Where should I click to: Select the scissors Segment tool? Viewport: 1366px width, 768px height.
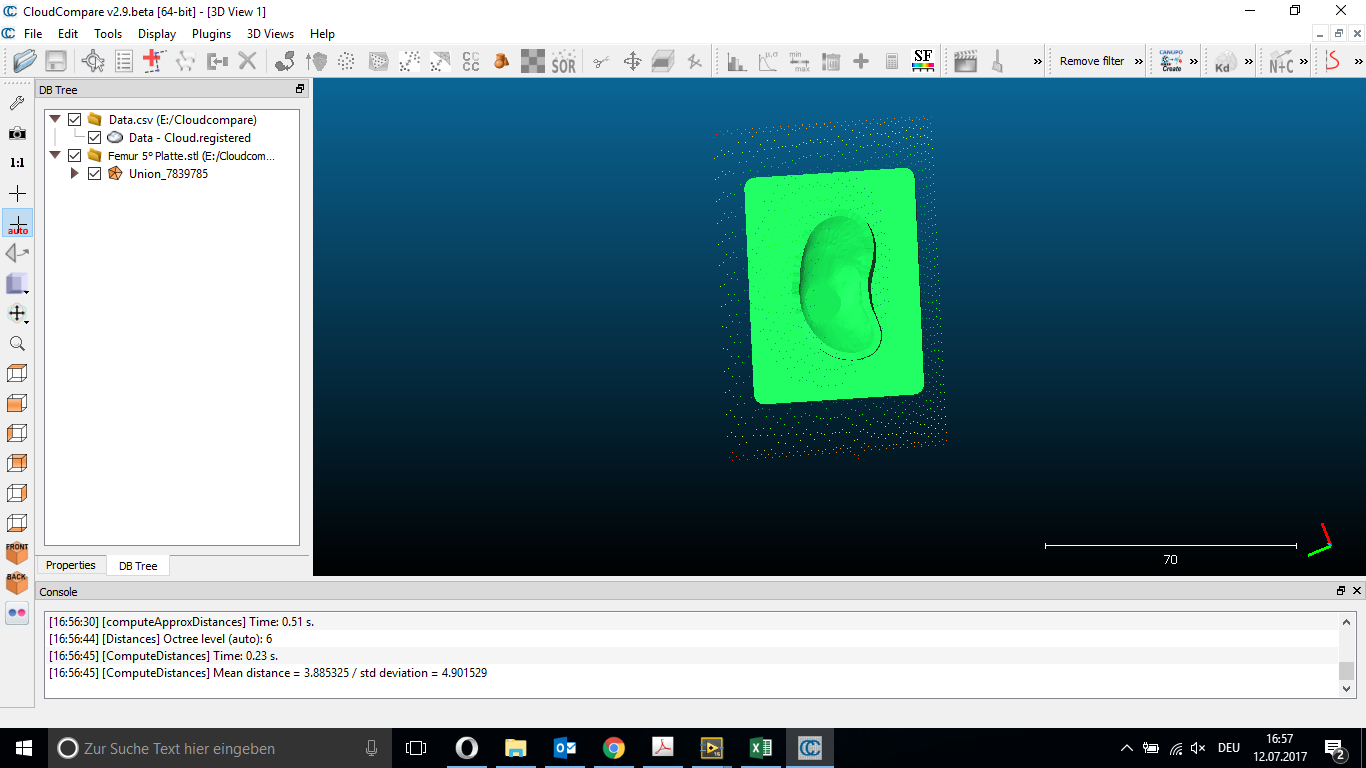tap(601, 61)
